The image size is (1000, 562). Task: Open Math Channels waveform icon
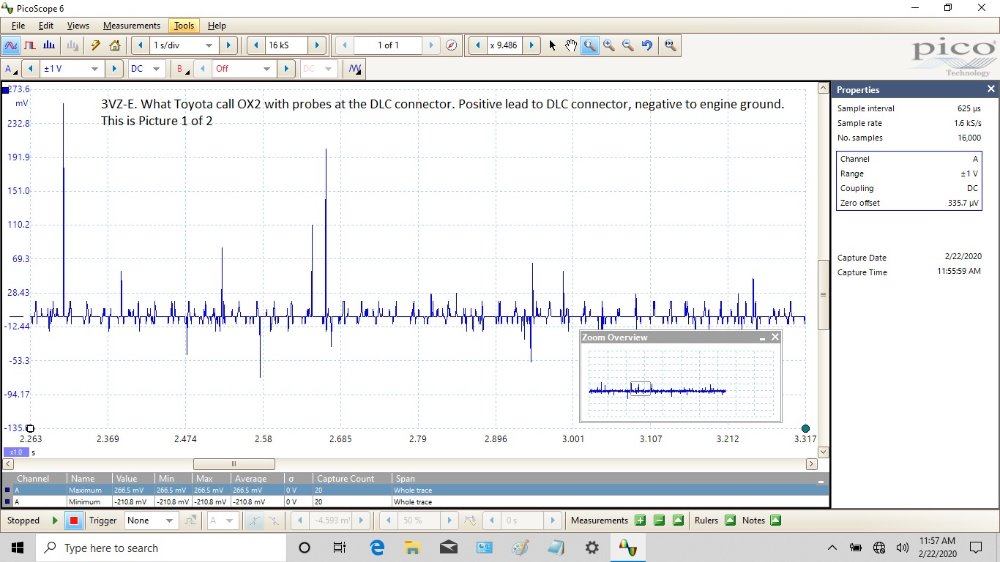coord(355,69)
